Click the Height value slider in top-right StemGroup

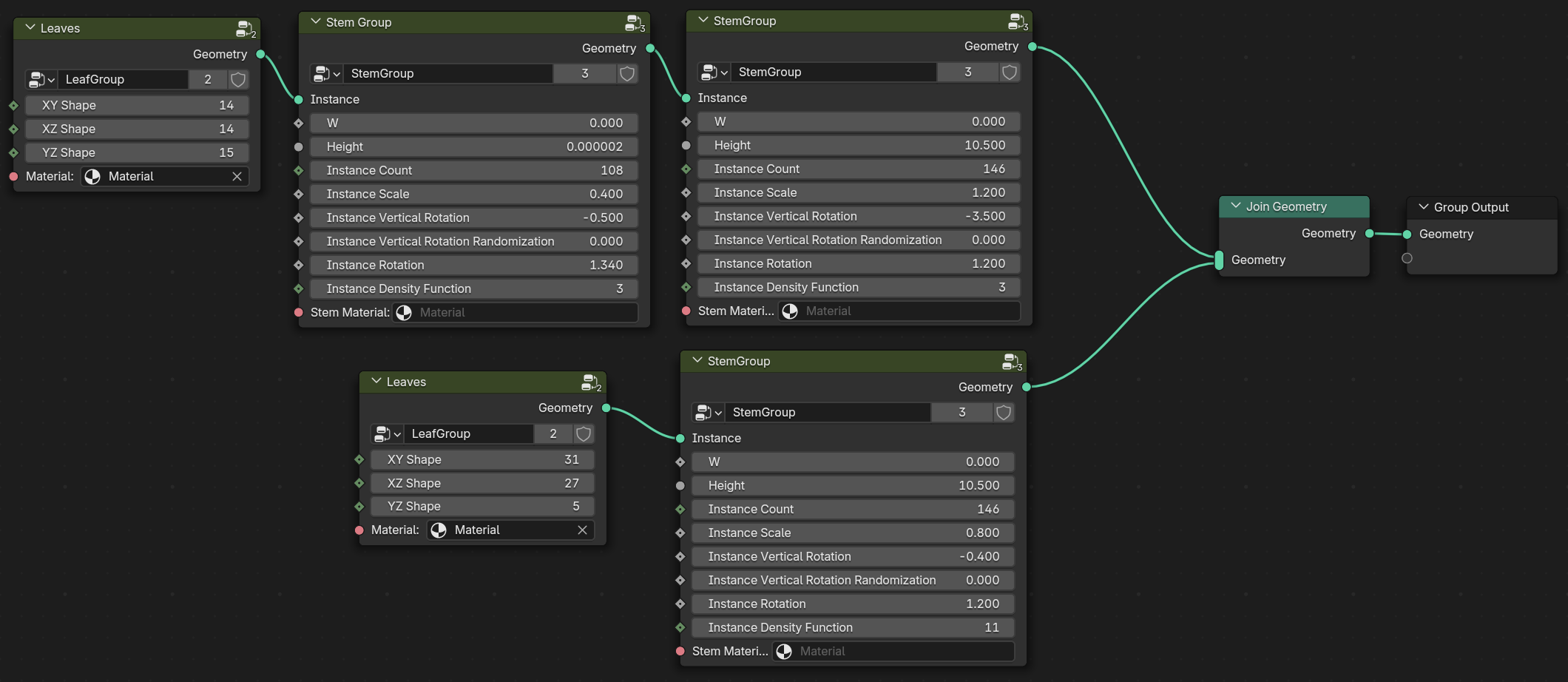coord(858,145)
